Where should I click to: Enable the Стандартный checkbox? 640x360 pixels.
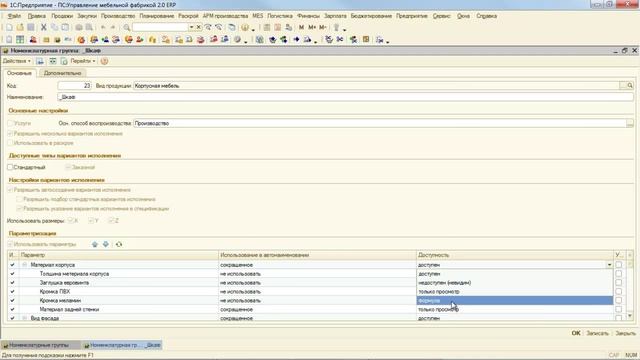[x=10, y=167]
